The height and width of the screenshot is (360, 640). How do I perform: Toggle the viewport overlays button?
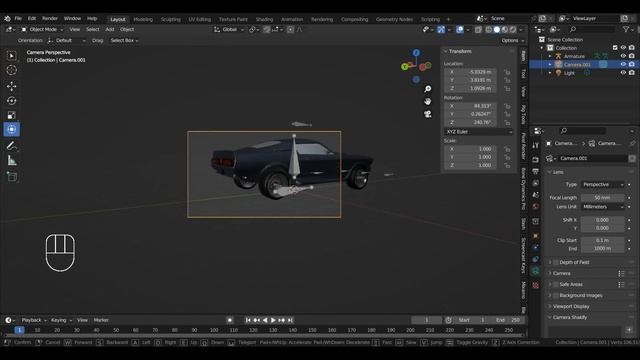[x=460, y=29]
